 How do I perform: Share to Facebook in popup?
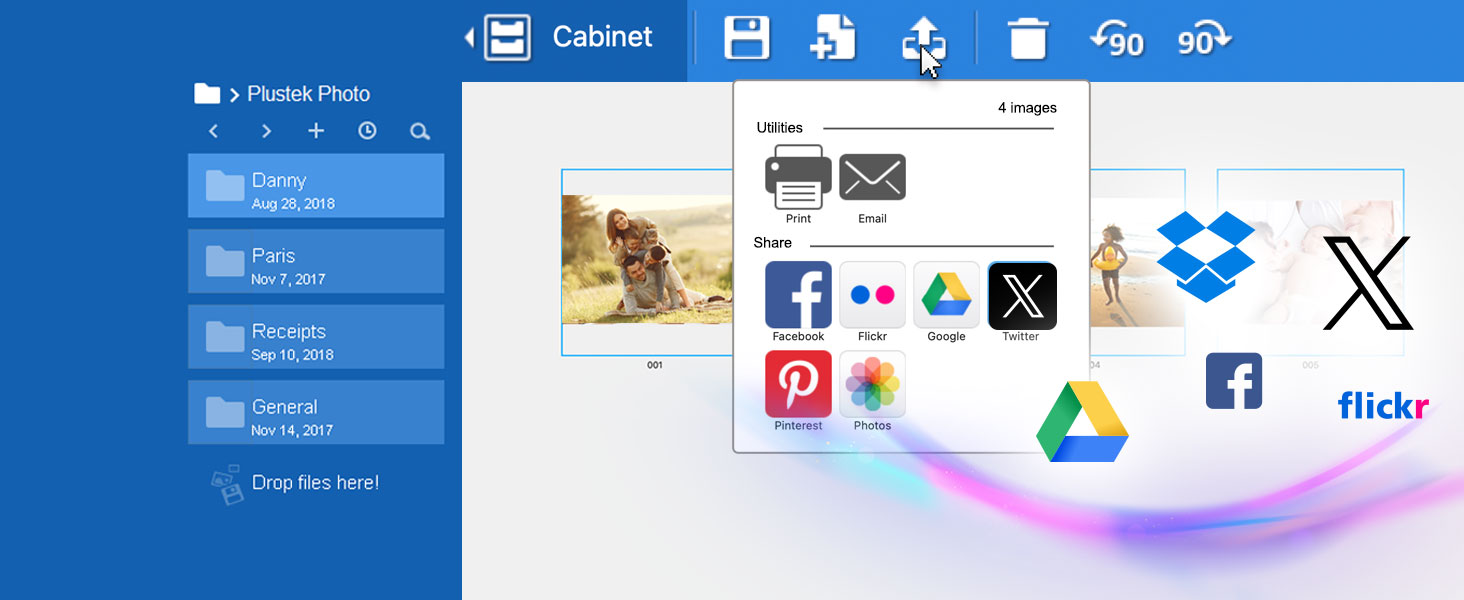point(798,301)
